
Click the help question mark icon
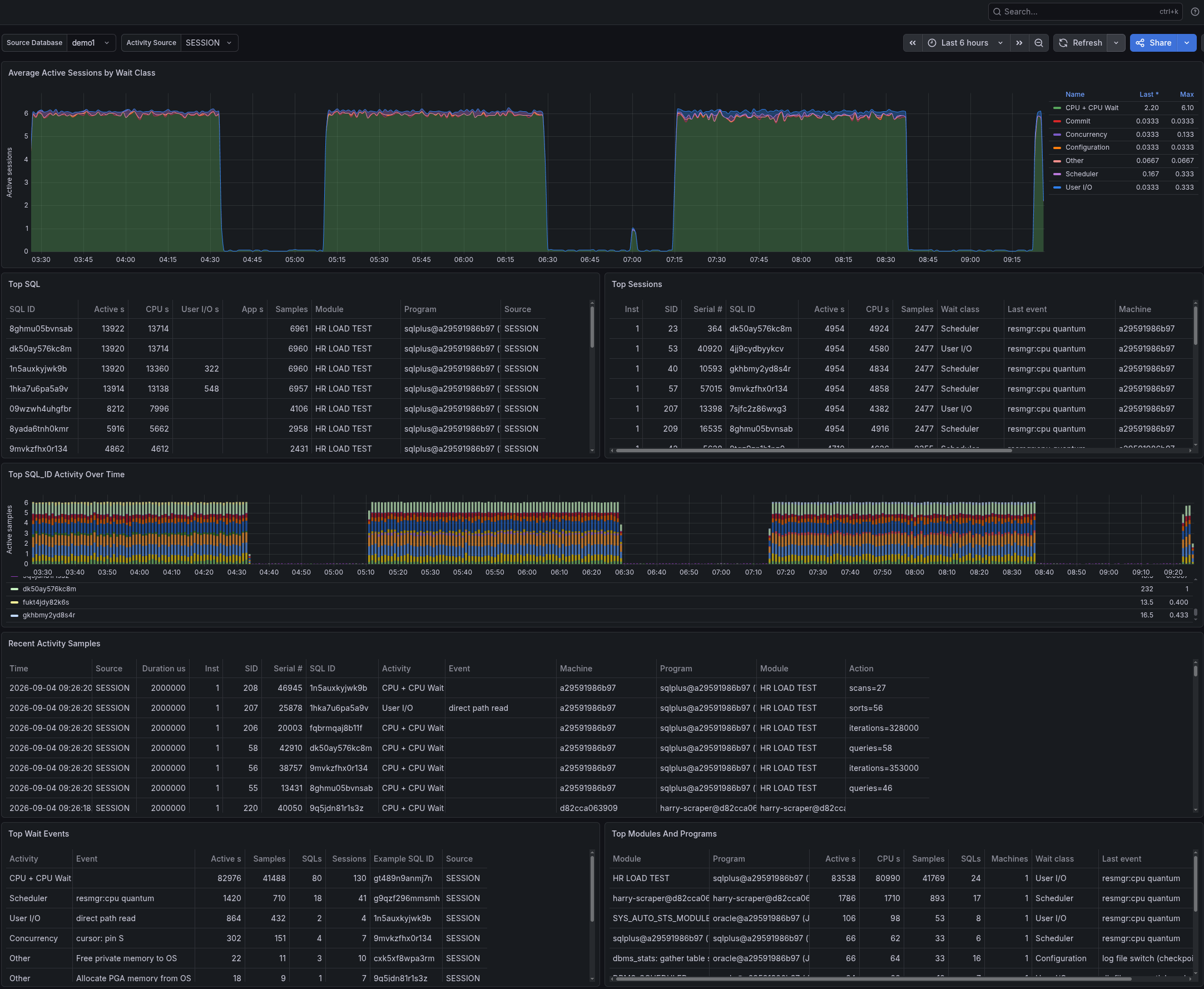click(1195, 11)
